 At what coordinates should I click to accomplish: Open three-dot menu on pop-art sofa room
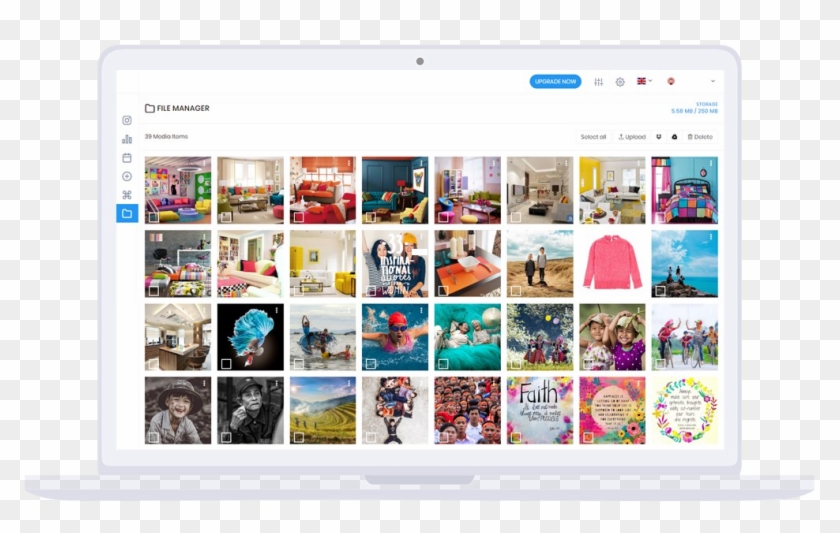[x=204, y=163]
